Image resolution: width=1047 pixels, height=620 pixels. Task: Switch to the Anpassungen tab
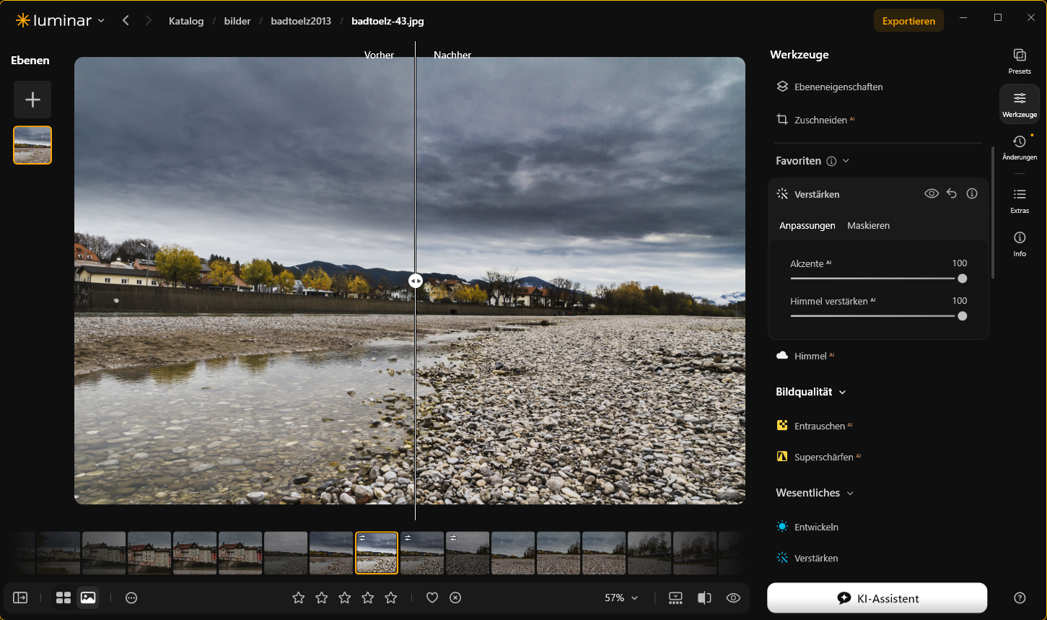pyautogui.click(x=807, y=226)
